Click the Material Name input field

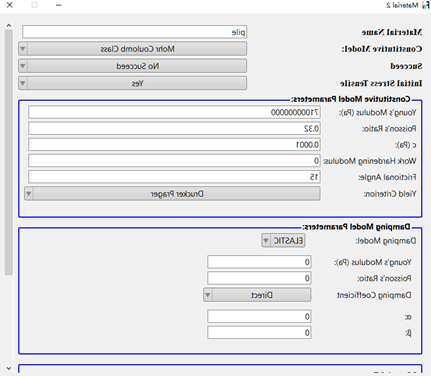[134, 32]
